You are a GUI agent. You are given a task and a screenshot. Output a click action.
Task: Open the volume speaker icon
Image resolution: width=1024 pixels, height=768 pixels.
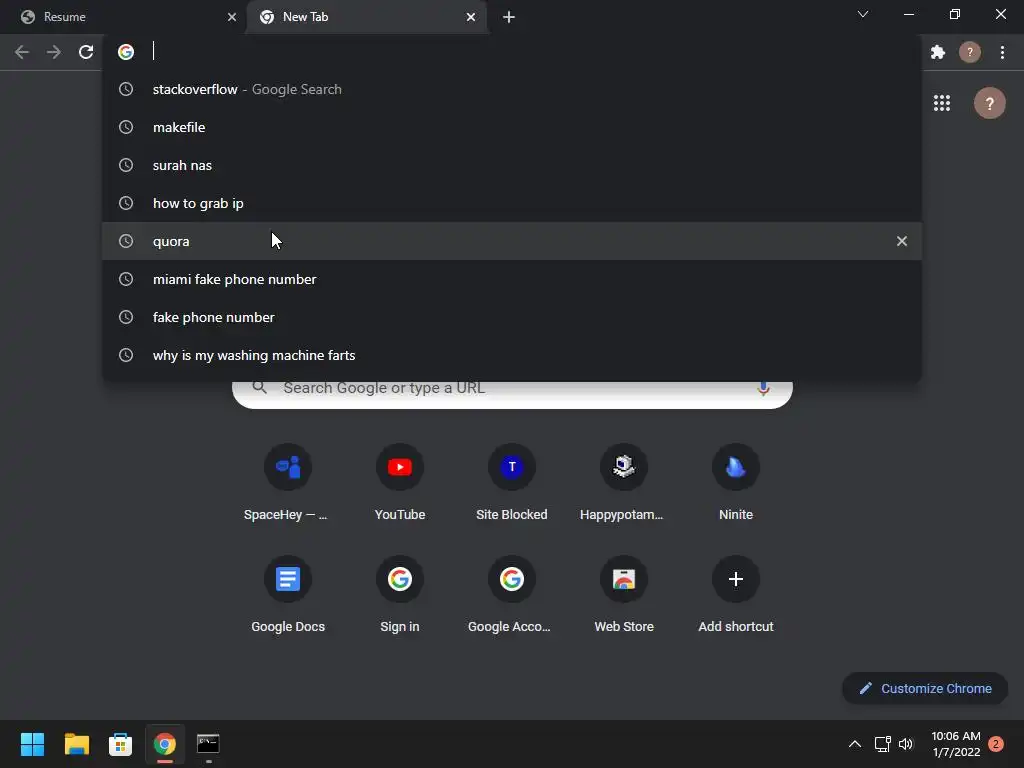tap(906, 744)
